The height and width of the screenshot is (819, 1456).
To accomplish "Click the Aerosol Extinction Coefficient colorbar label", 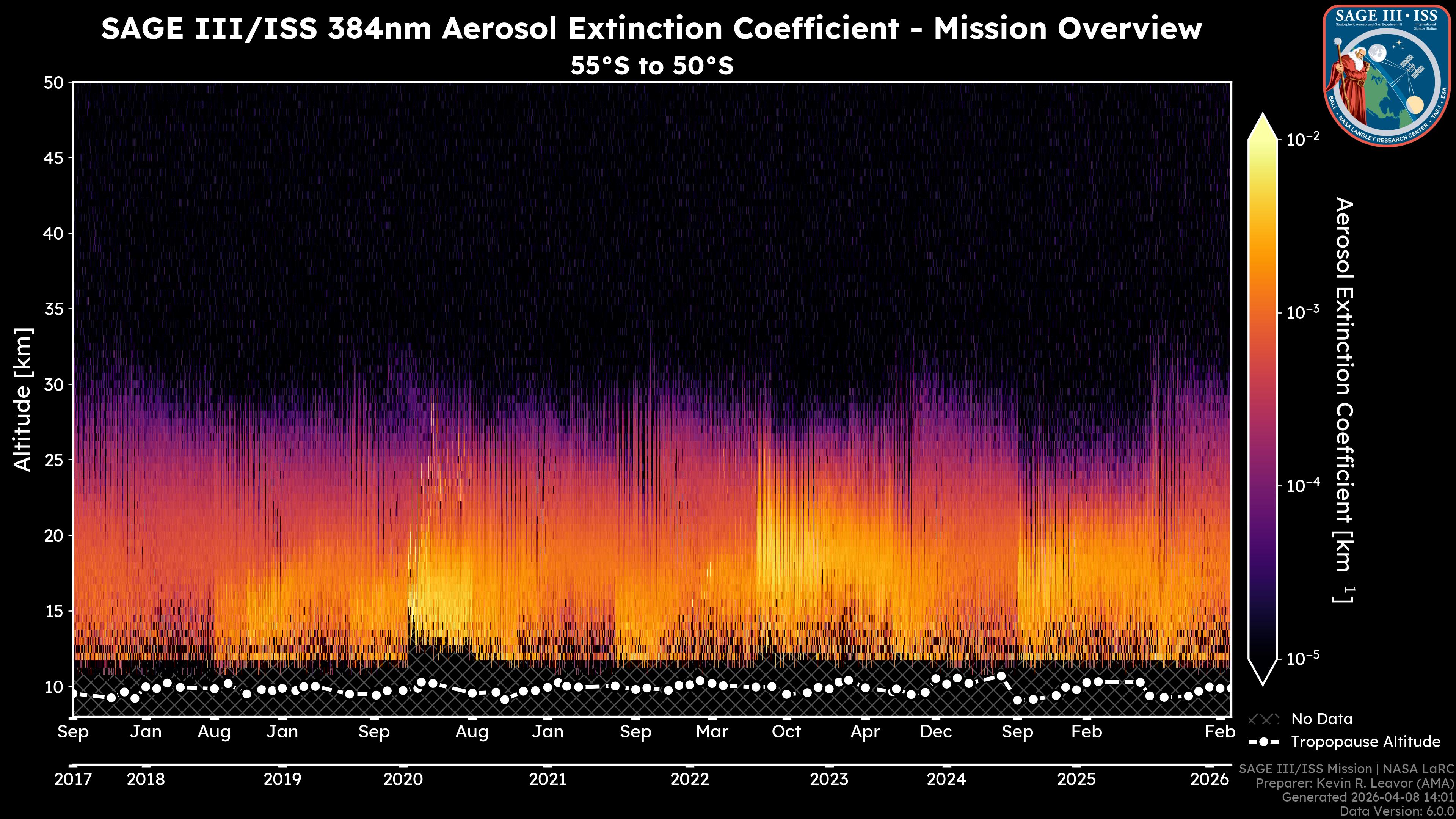I will coord(1344,399).
